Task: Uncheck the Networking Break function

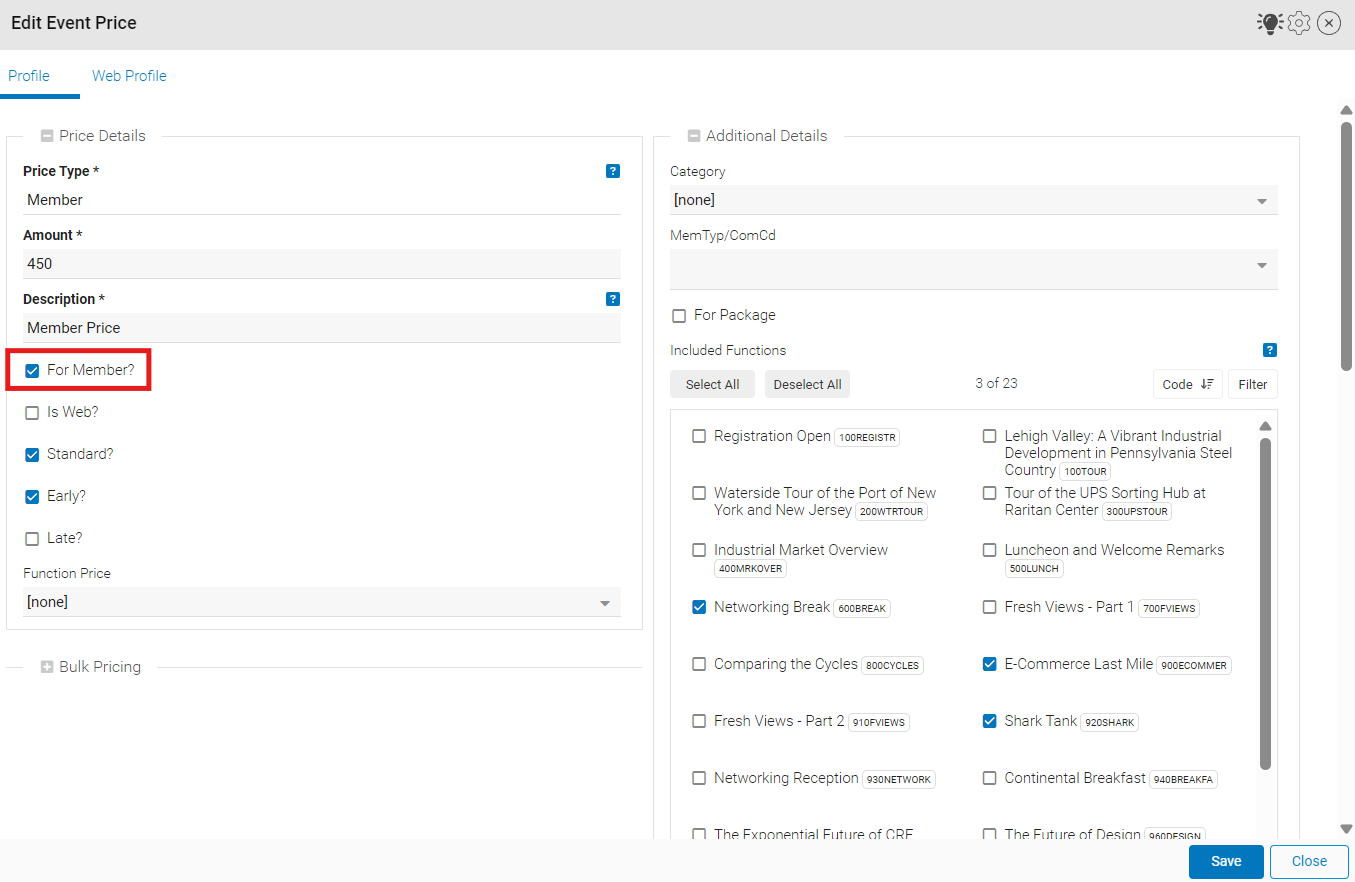Action: [699, 607]
